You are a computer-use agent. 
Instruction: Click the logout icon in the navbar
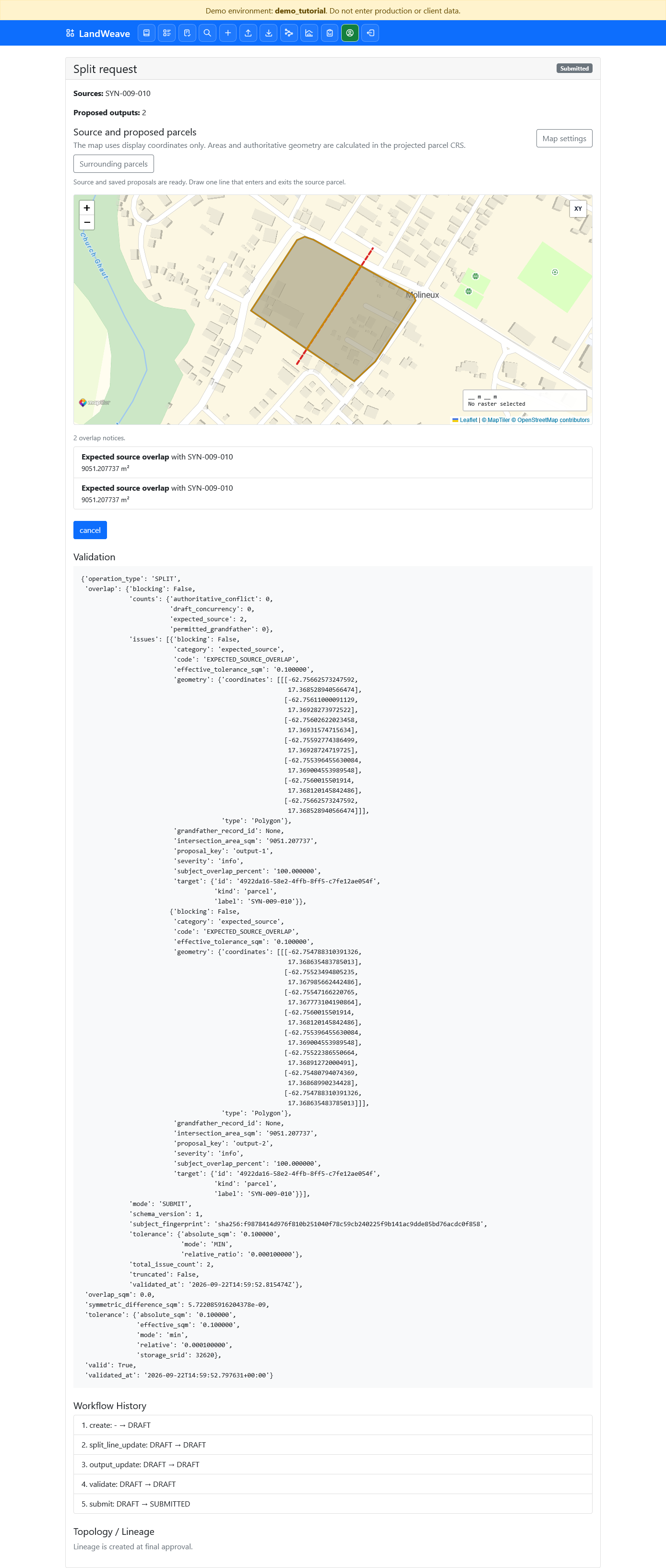click(x=370, y=33)
